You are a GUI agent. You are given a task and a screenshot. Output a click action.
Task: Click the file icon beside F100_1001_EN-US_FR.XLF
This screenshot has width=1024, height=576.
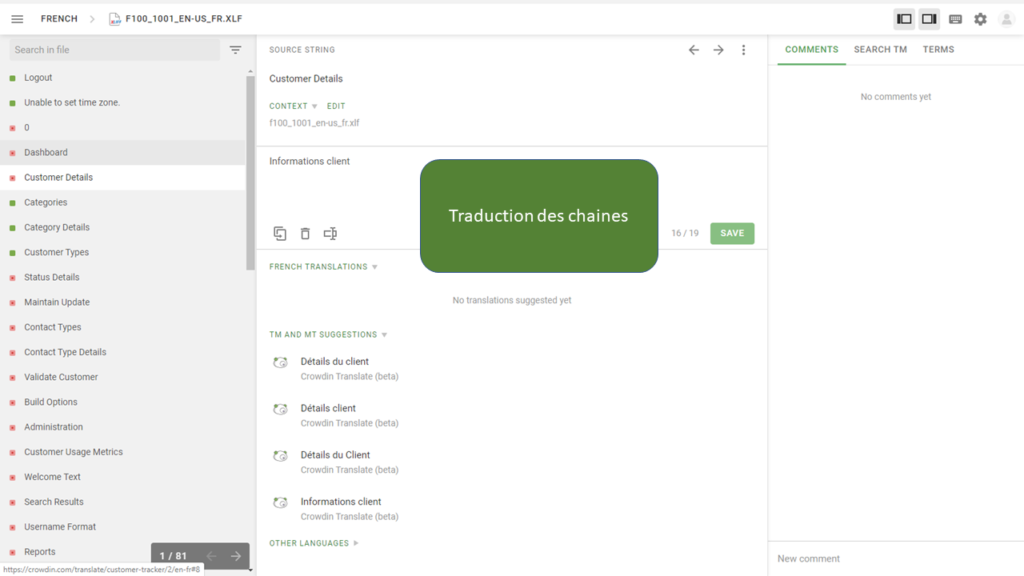[x=115, y=19]
